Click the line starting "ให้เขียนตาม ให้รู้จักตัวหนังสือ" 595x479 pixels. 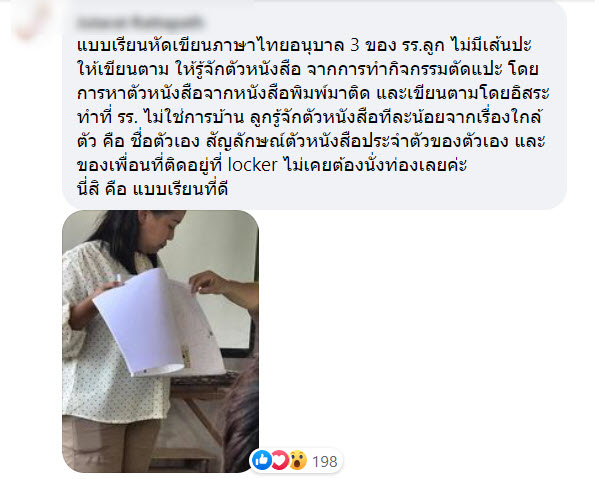(308, 69)
